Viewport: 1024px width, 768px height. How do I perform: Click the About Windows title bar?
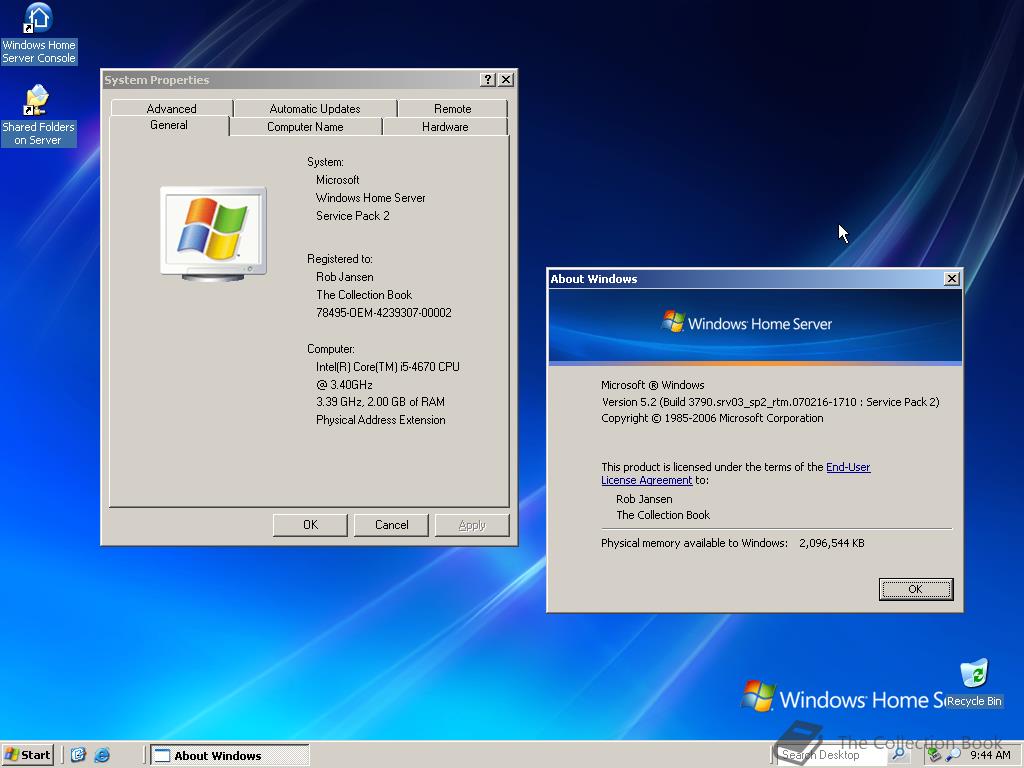point(746,279)
